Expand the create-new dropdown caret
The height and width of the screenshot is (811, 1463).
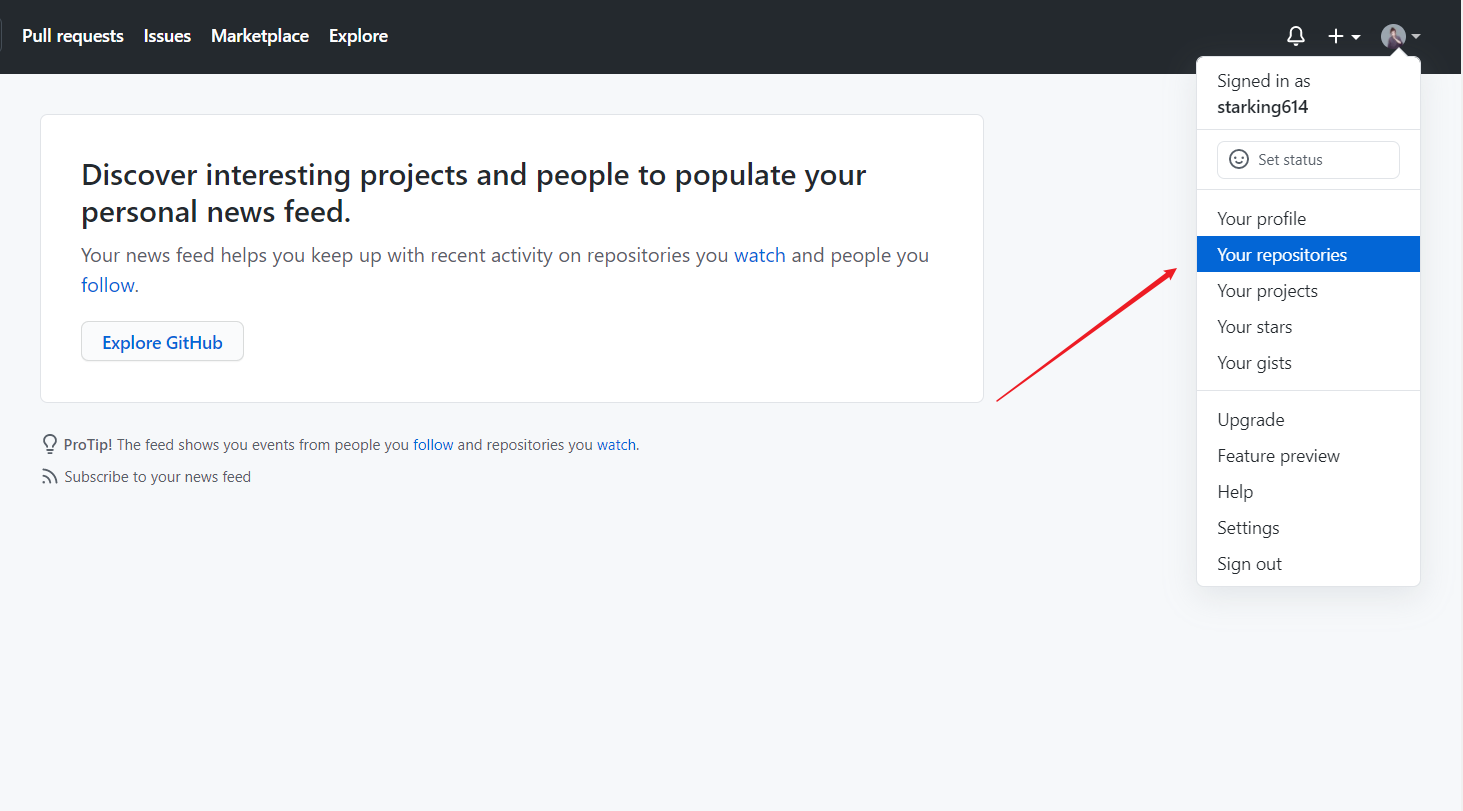tap(1356, 37)
